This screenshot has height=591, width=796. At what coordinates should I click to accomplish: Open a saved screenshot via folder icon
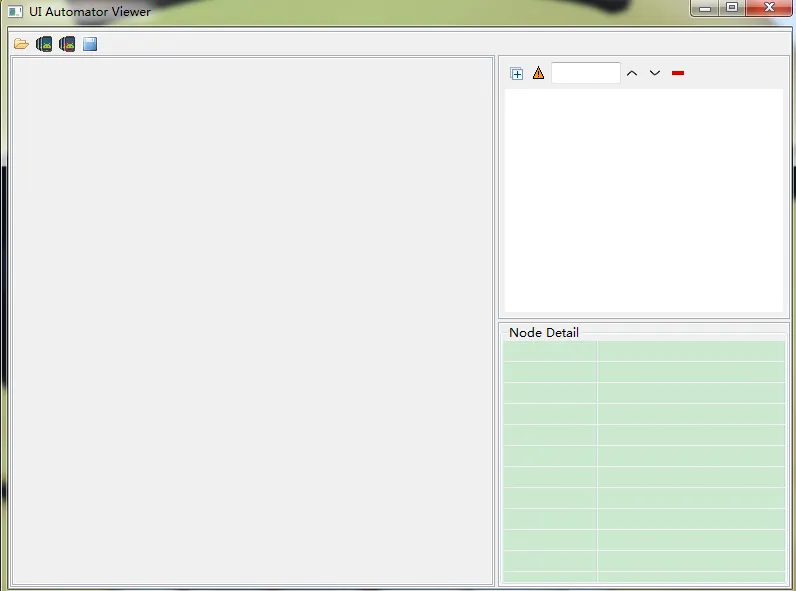pos(21,44)
